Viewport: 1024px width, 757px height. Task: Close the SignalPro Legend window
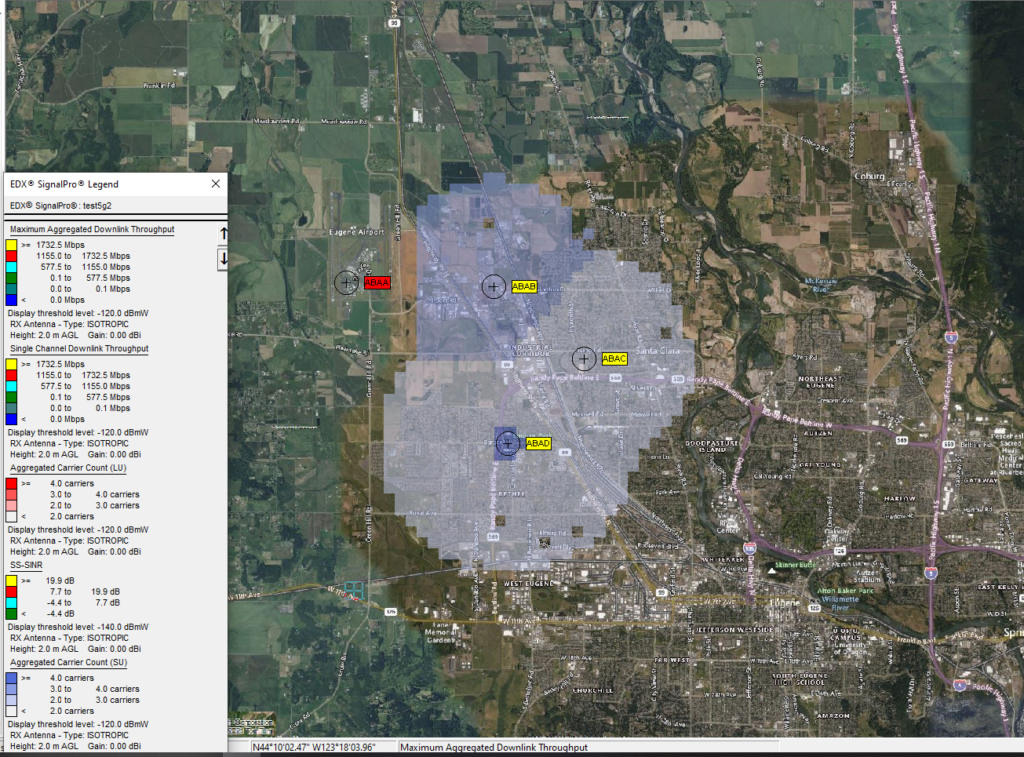pyautogui.click(x=215, y=184)
